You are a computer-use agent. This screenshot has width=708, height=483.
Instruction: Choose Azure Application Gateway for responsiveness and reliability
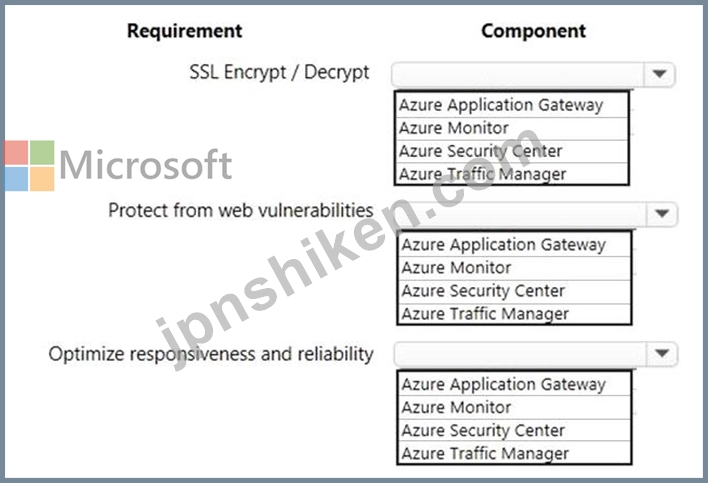pos(514,384)
